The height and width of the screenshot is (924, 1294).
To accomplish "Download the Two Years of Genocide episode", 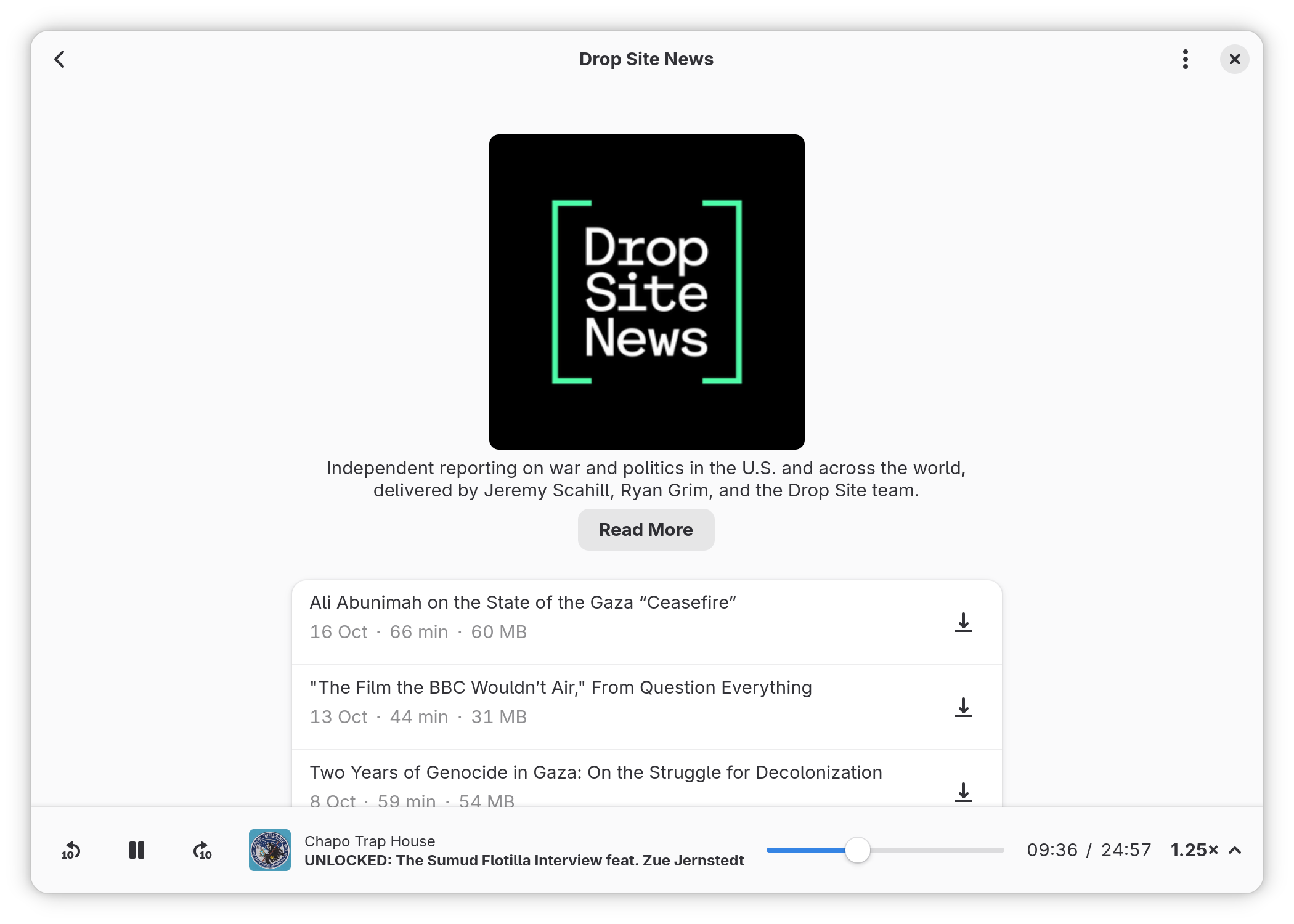I will tap(963, 792).
